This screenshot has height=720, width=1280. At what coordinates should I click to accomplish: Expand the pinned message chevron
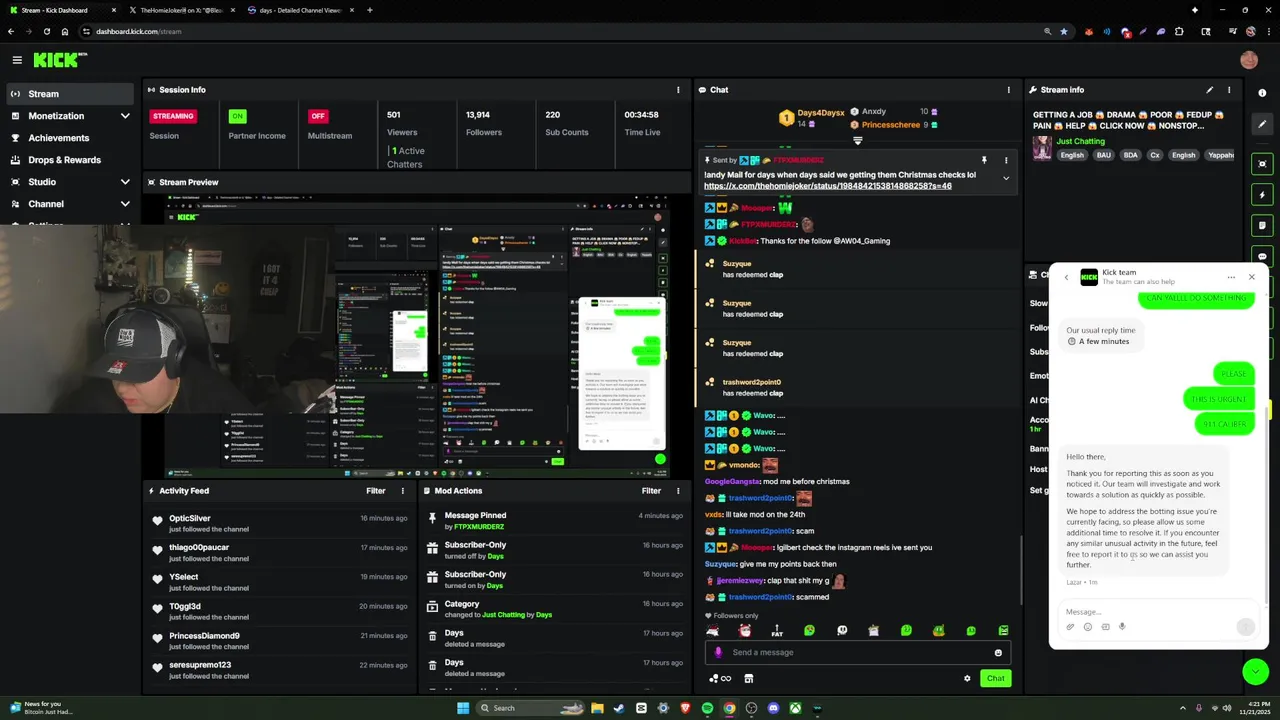pos(1006,178)
